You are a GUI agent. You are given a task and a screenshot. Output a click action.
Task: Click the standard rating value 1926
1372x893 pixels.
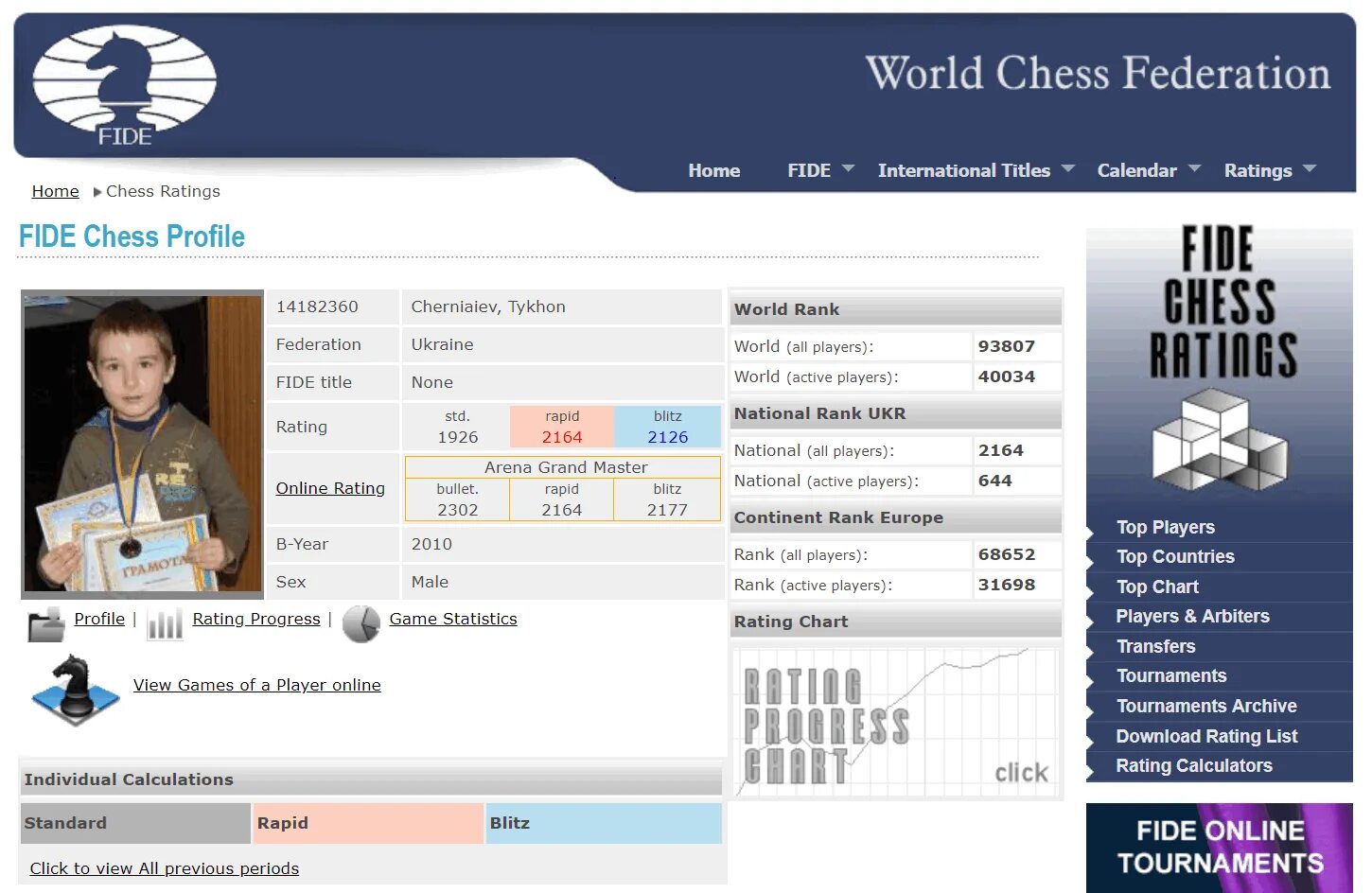coord(458,437)
